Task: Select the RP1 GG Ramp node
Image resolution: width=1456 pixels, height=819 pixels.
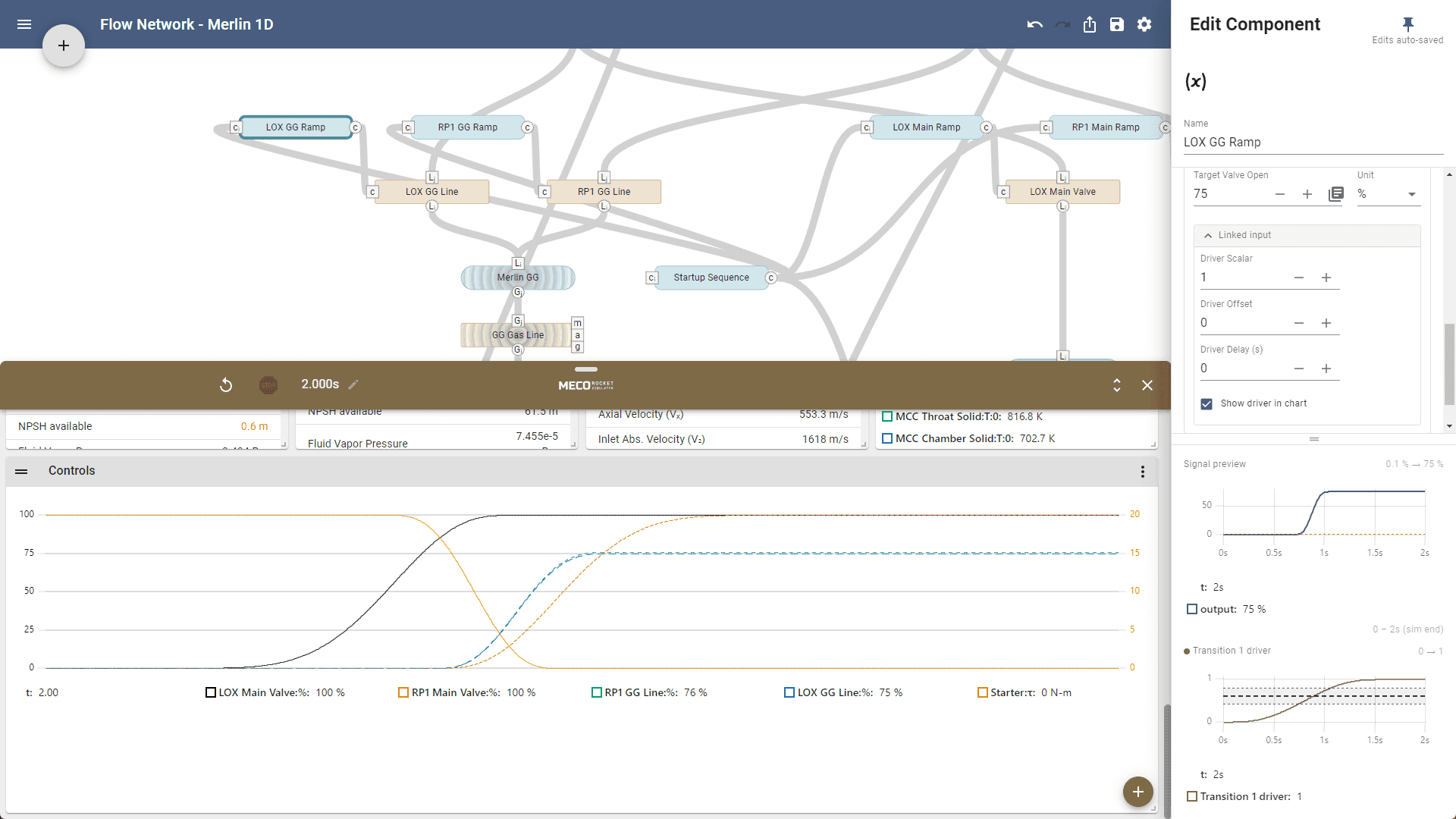Action: tap(468, 127)
